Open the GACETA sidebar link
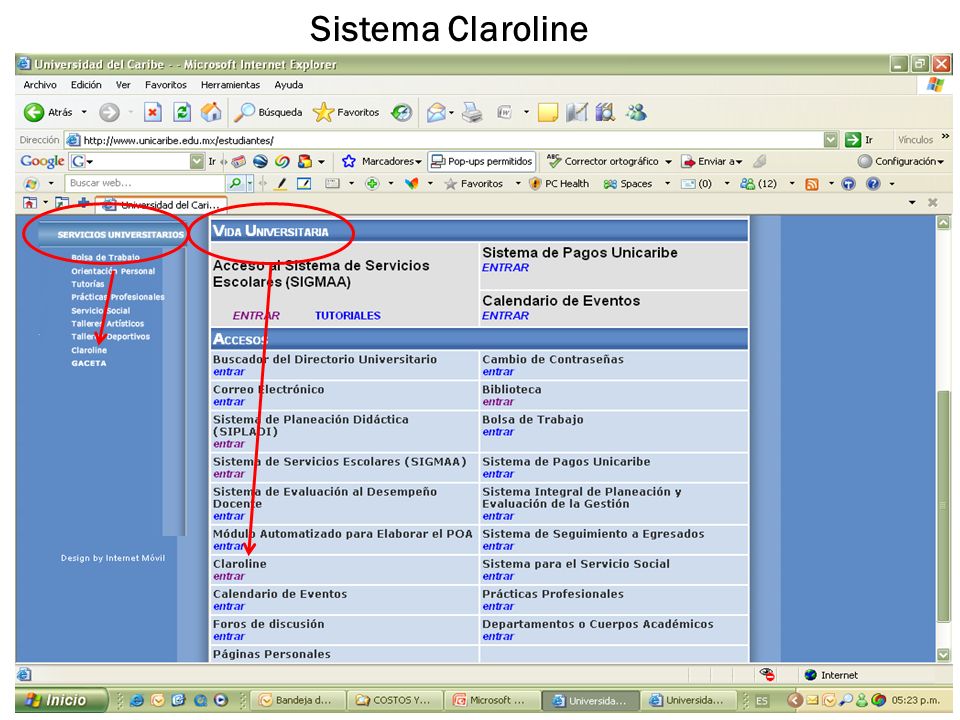The image size is (960, 720). point(89,363)
